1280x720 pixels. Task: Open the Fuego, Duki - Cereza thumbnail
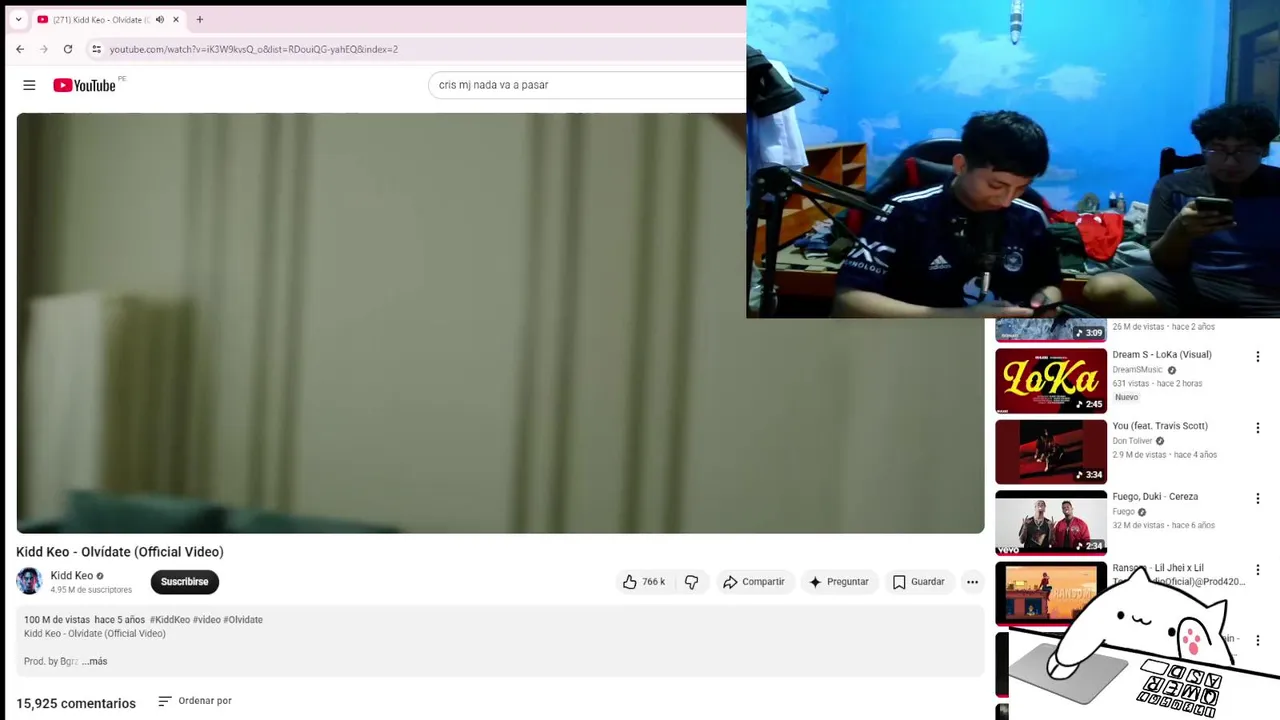[1051, 522]
